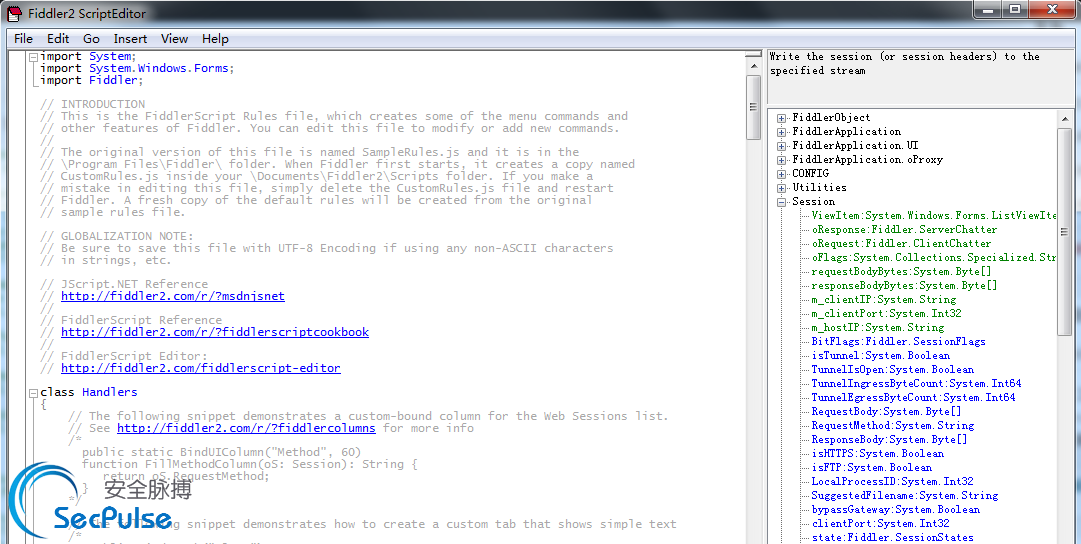Click the BindUIColumn("Method", 60) code line
This screenshot has width=1081, height=544.
(221, 452)
